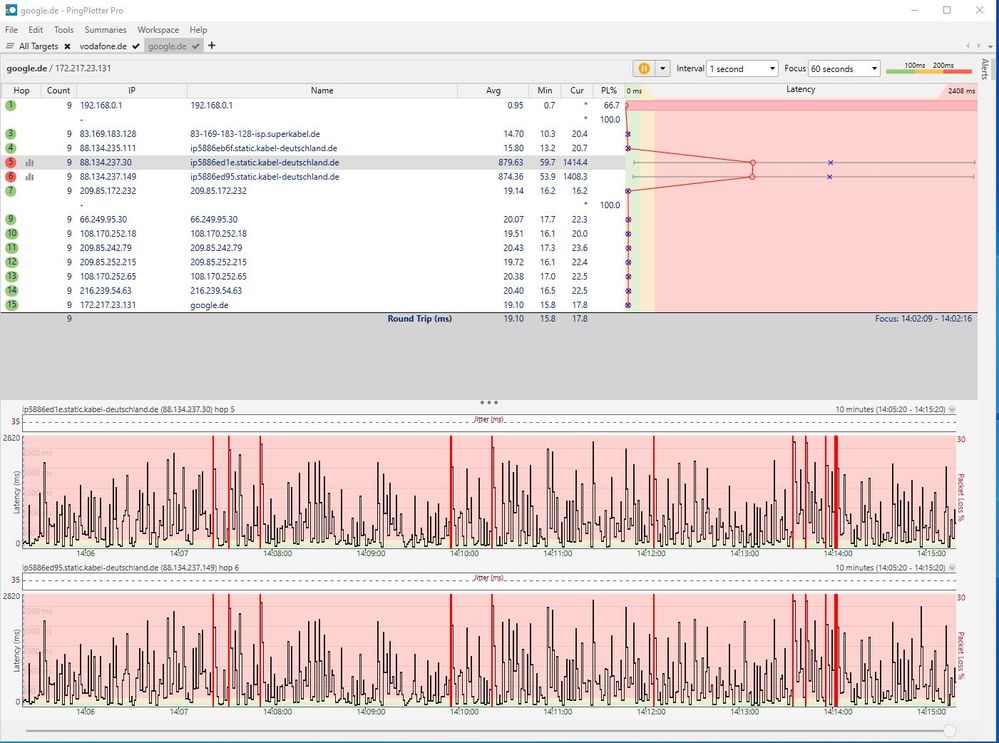Click the three-dot splitter above the graphs

point(489,402)
